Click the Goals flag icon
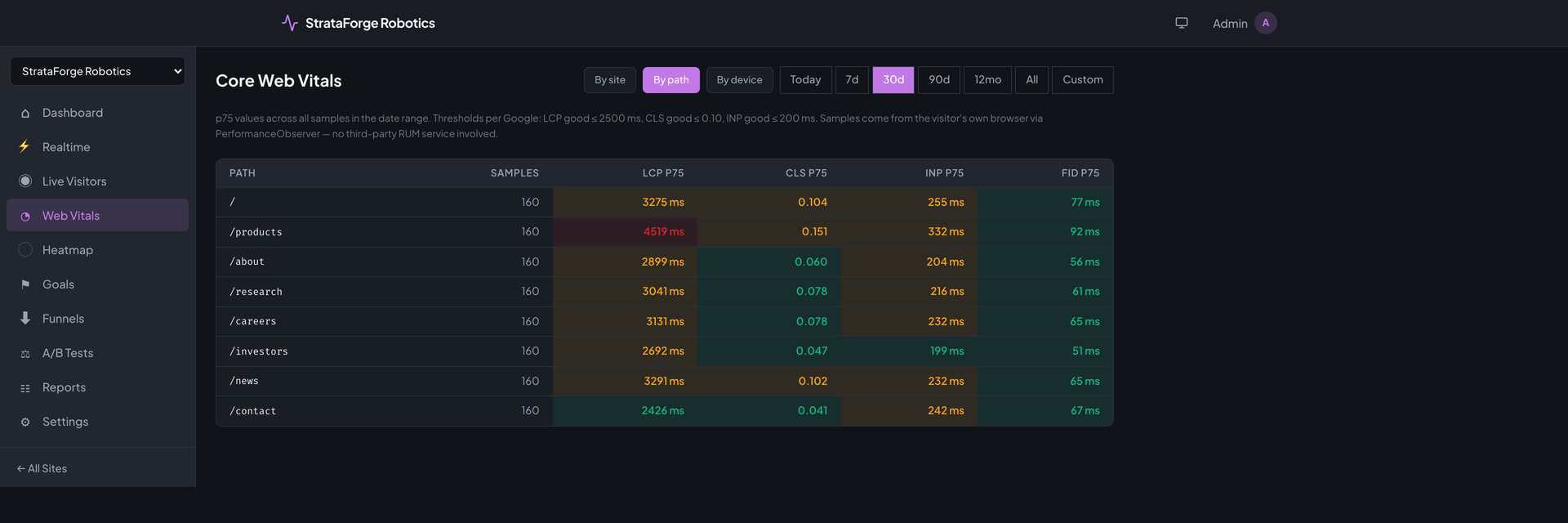1568x523 pixels. point(25,284)
